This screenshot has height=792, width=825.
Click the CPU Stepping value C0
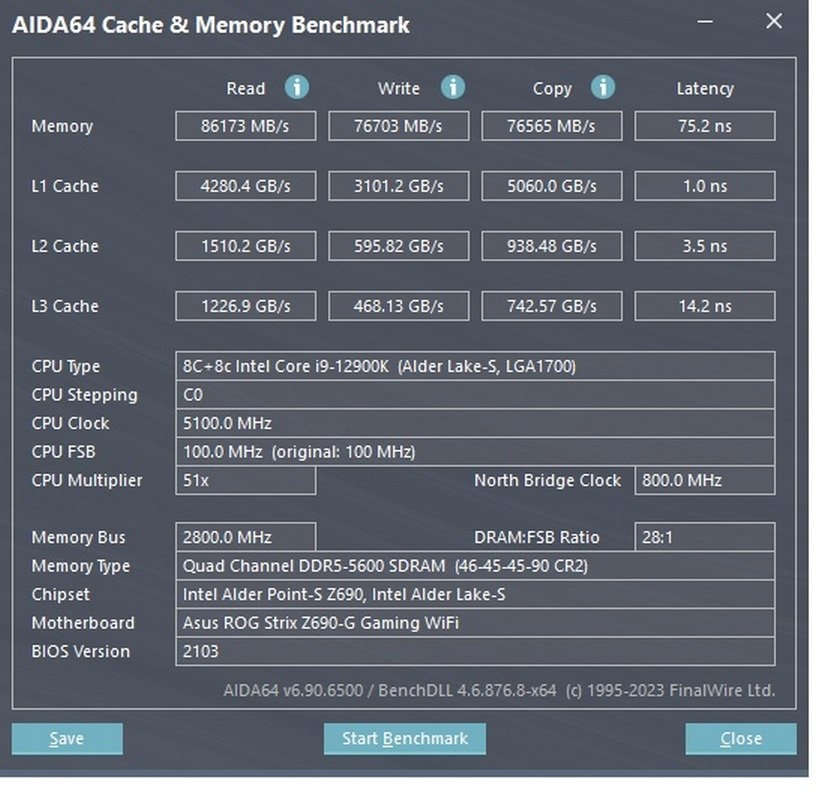tap(475, 395)
